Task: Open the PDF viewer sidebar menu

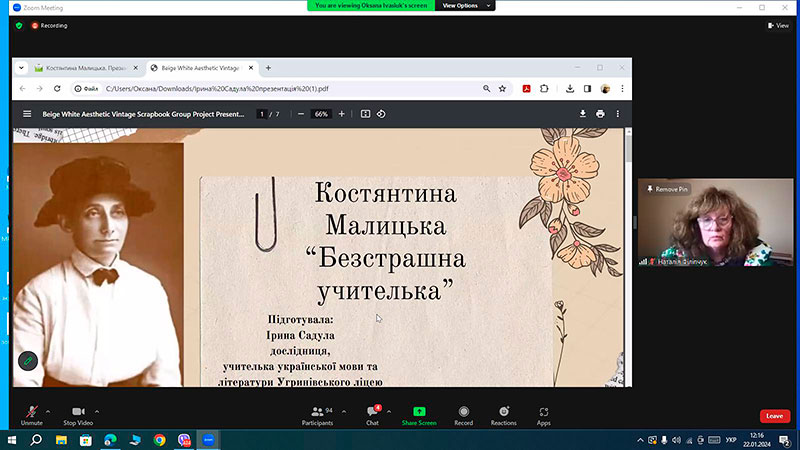Action: 27,114
